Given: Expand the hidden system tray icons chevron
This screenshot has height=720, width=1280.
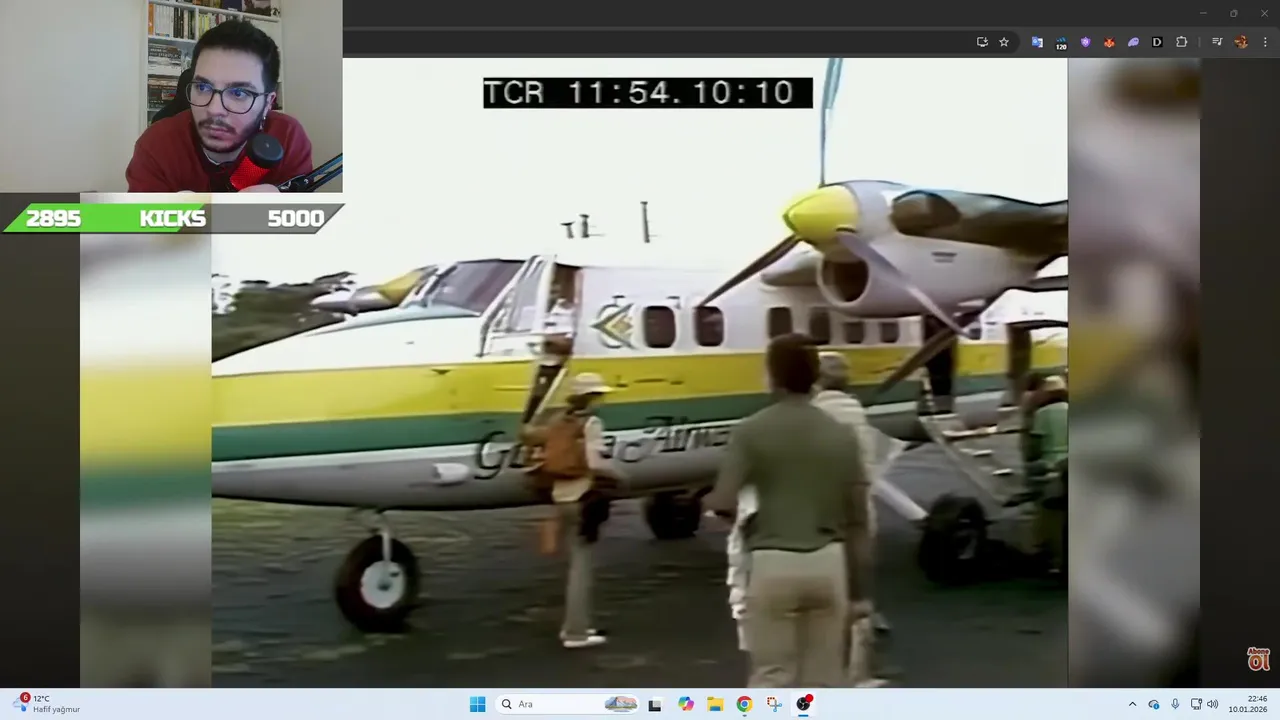Looking at the screenshot, I should (x=1132, y=704).
